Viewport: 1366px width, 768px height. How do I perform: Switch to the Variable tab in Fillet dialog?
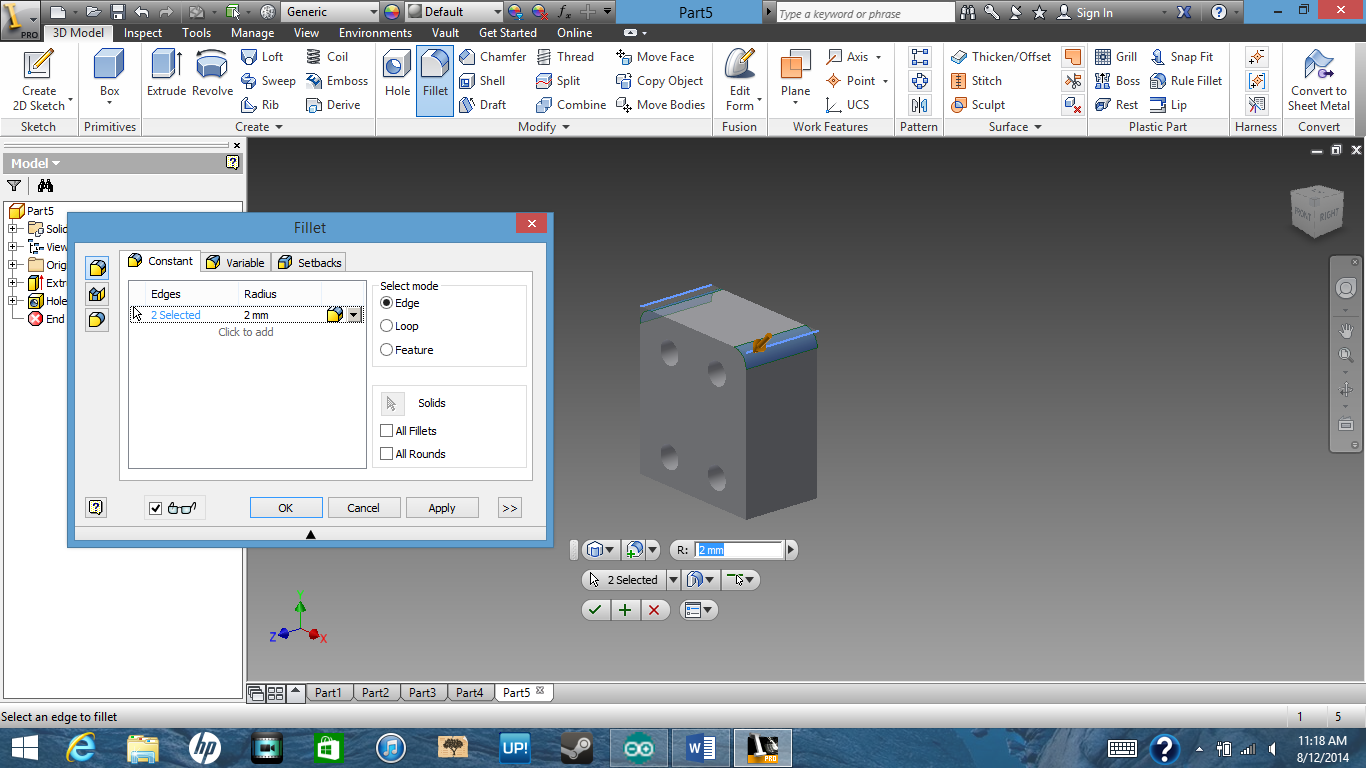235,261
